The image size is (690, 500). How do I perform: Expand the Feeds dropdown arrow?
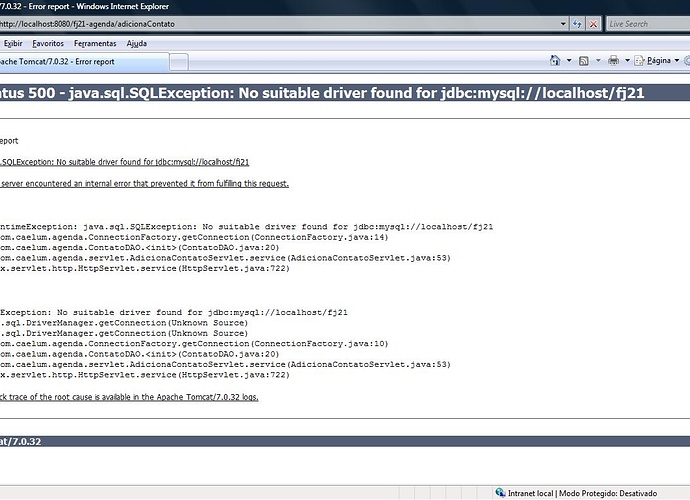click(598, 61)
